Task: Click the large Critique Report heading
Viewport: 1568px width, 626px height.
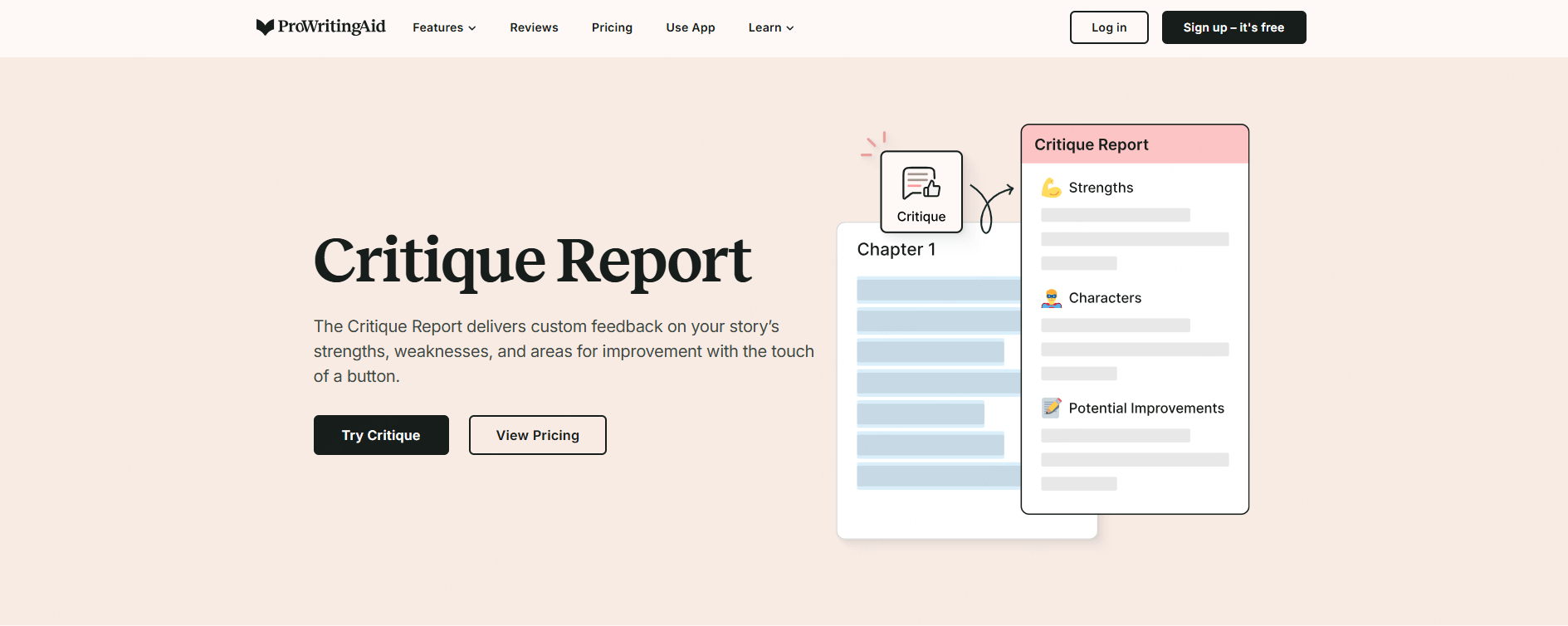Action: [x=532, y=262]
